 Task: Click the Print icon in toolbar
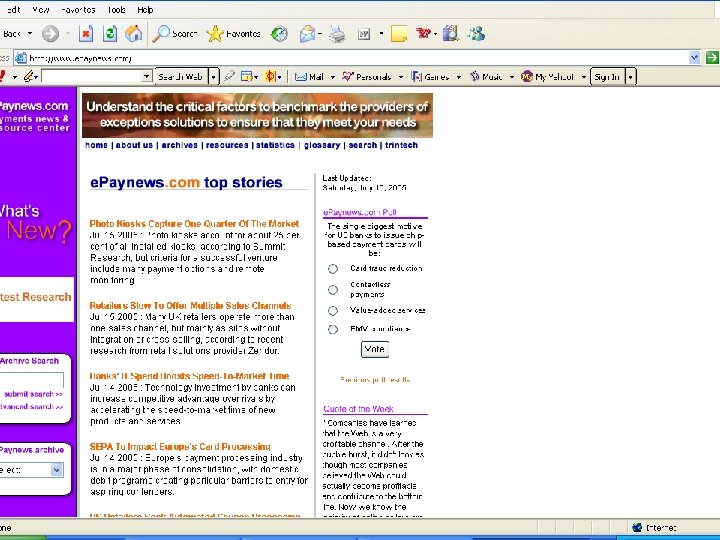[337, 34]
